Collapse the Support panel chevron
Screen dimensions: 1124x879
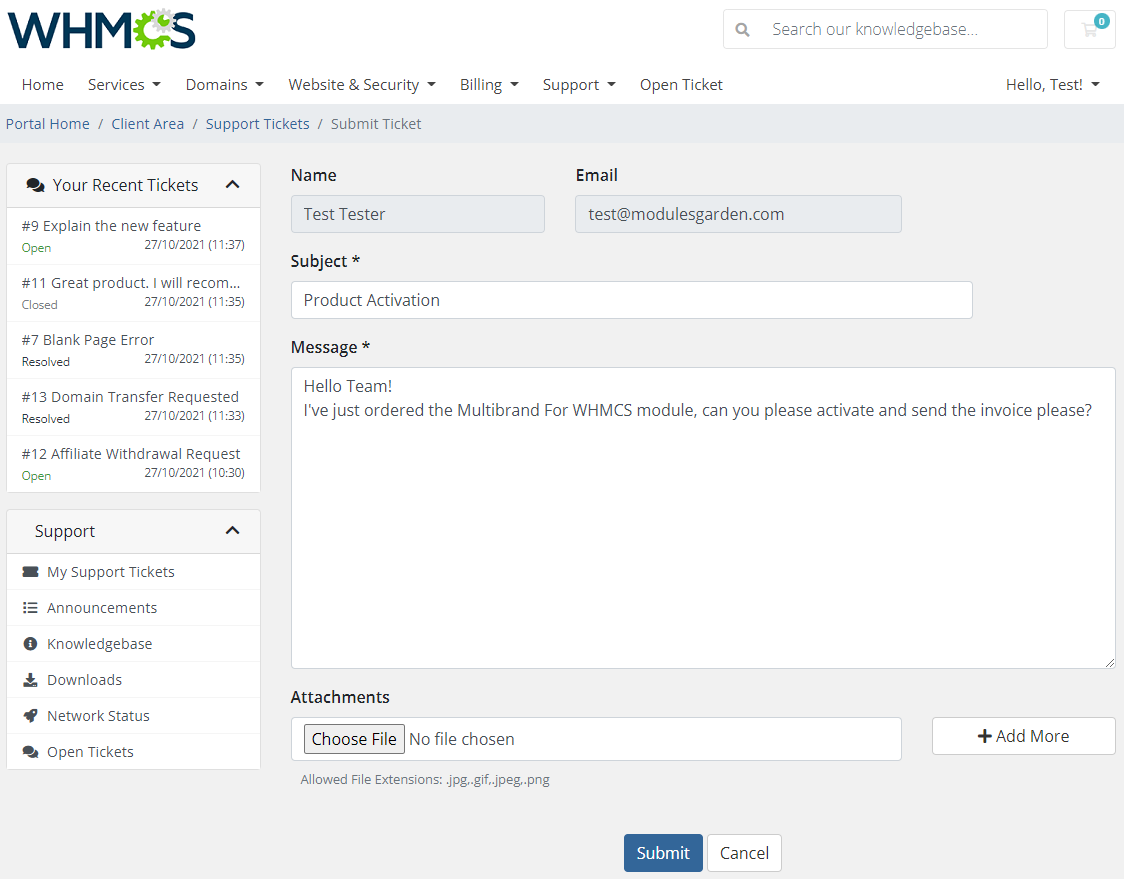232,531
